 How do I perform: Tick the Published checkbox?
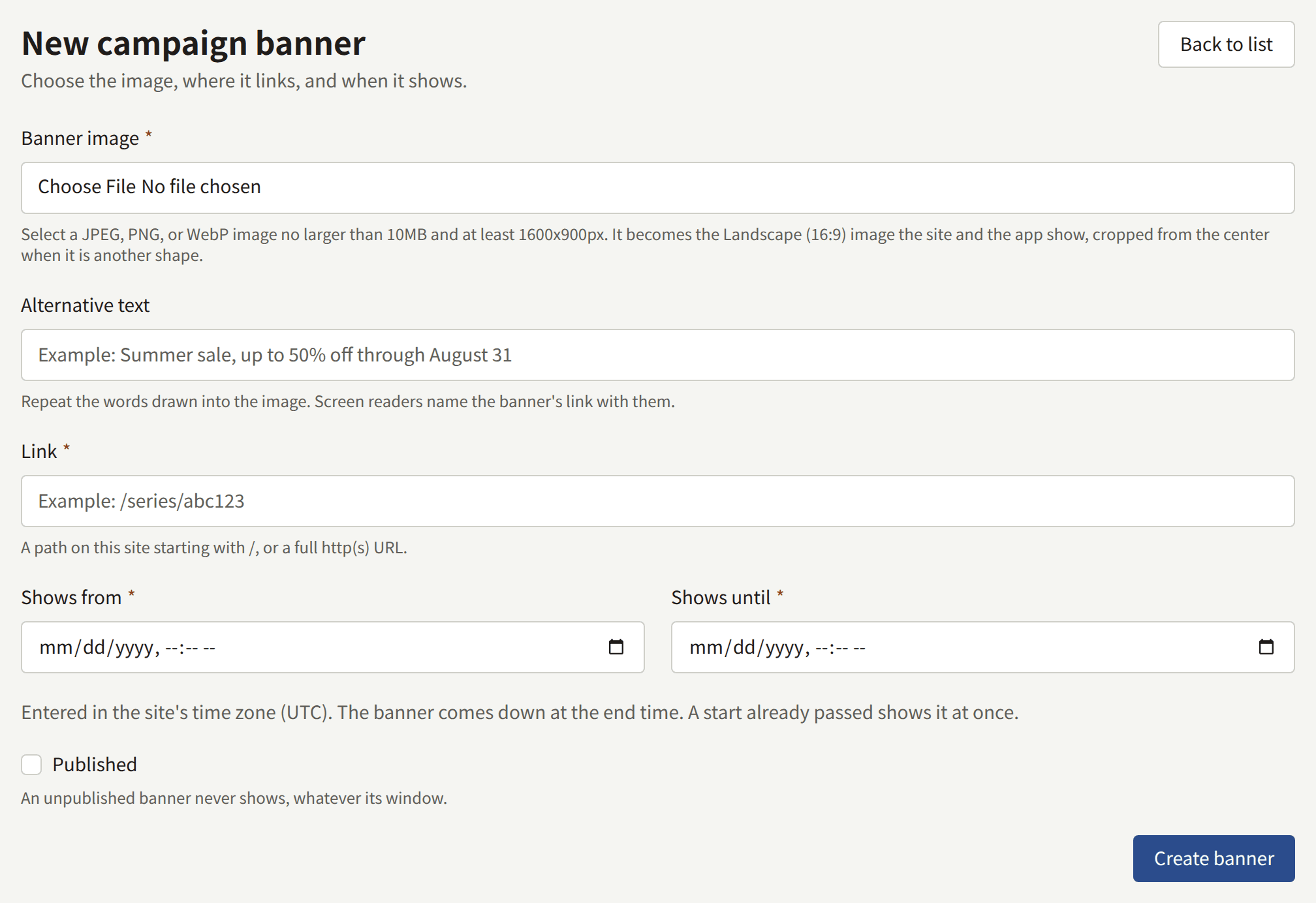click(x=31, y=764)
